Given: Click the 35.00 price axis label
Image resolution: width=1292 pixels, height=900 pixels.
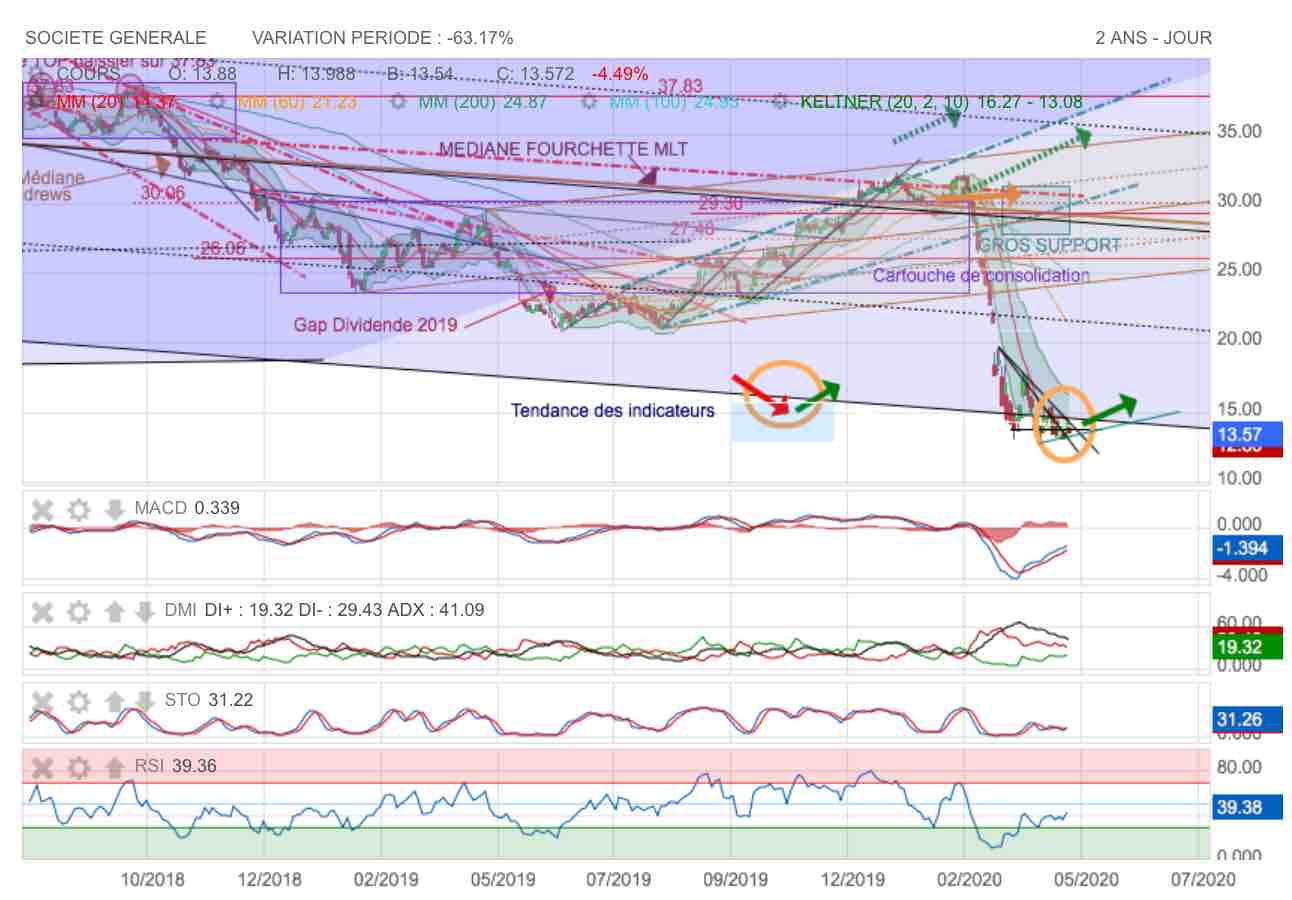Looking at the screenshot, I should tap(1238, 132).
